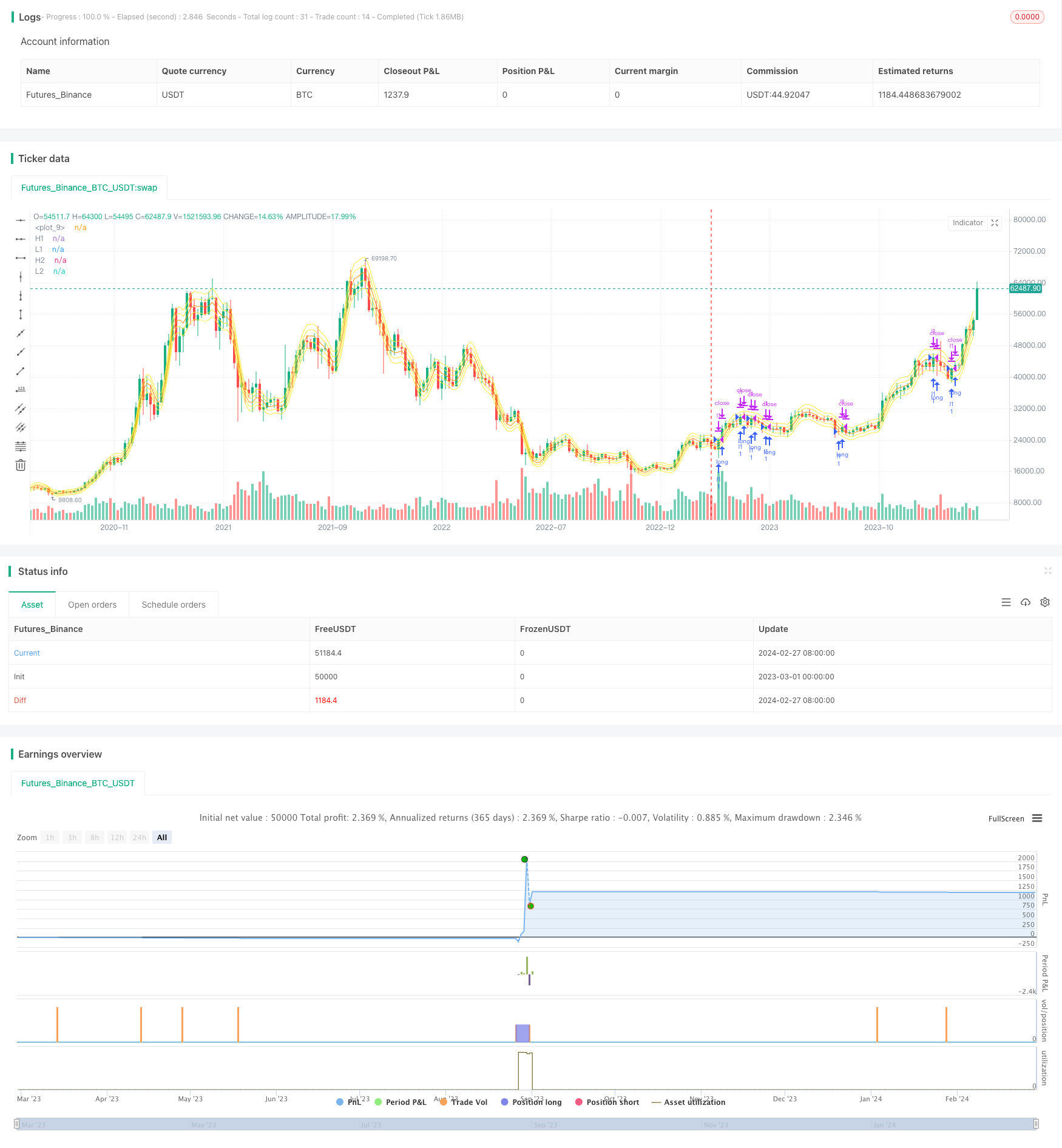This screenshot has height=1148, width=1062.
Task: Click the red 0.0000 badge in Logs
Action: (x=1027, y=17)
